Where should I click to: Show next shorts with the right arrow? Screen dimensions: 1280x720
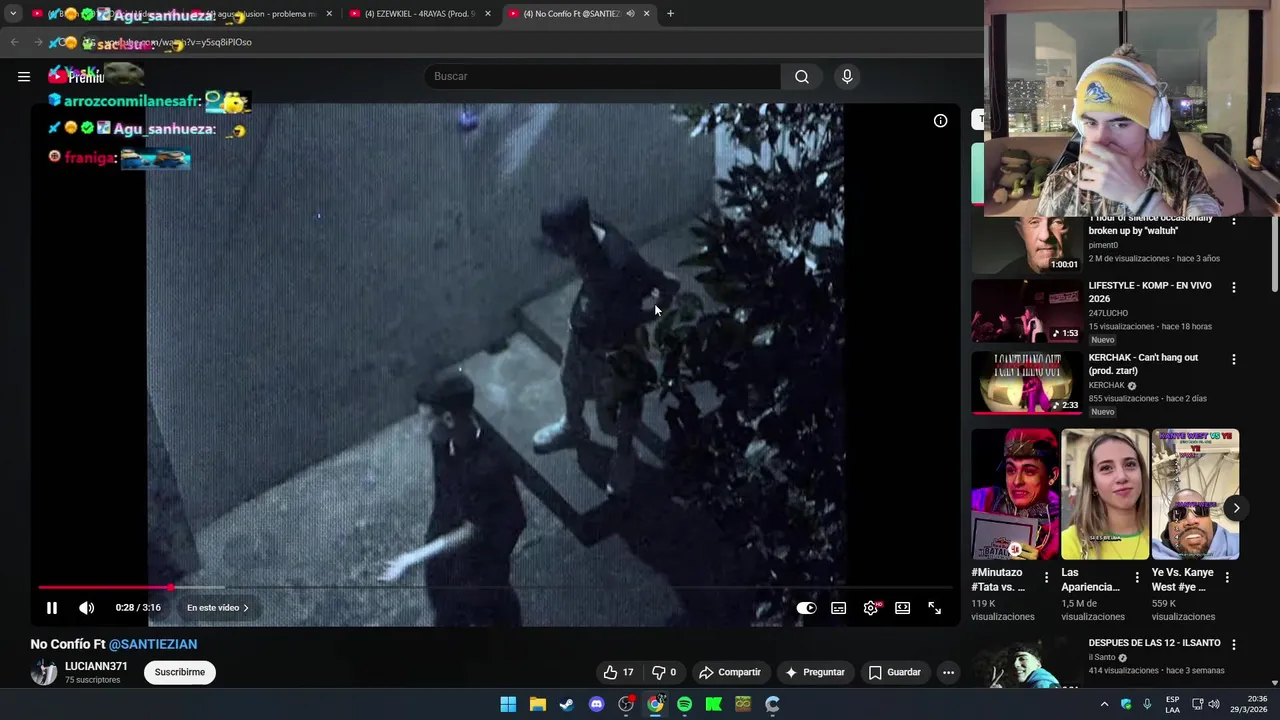point(1236,508)
